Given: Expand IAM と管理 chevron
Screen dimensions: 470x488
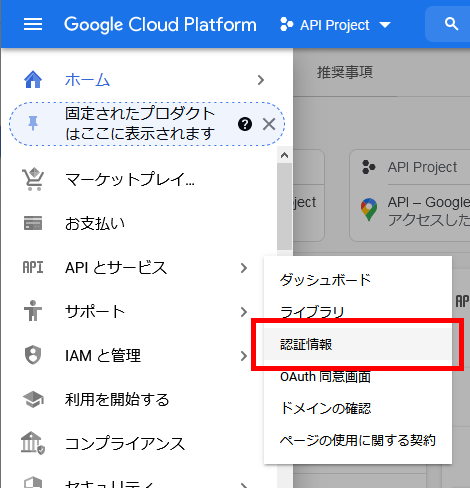Looking at the screenshot, I should 244,356.
